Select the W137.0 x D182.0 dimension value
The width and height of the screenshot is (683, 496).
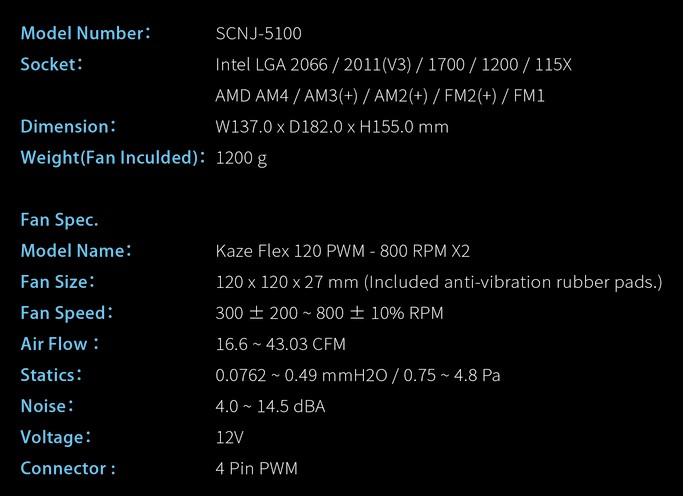332,127
